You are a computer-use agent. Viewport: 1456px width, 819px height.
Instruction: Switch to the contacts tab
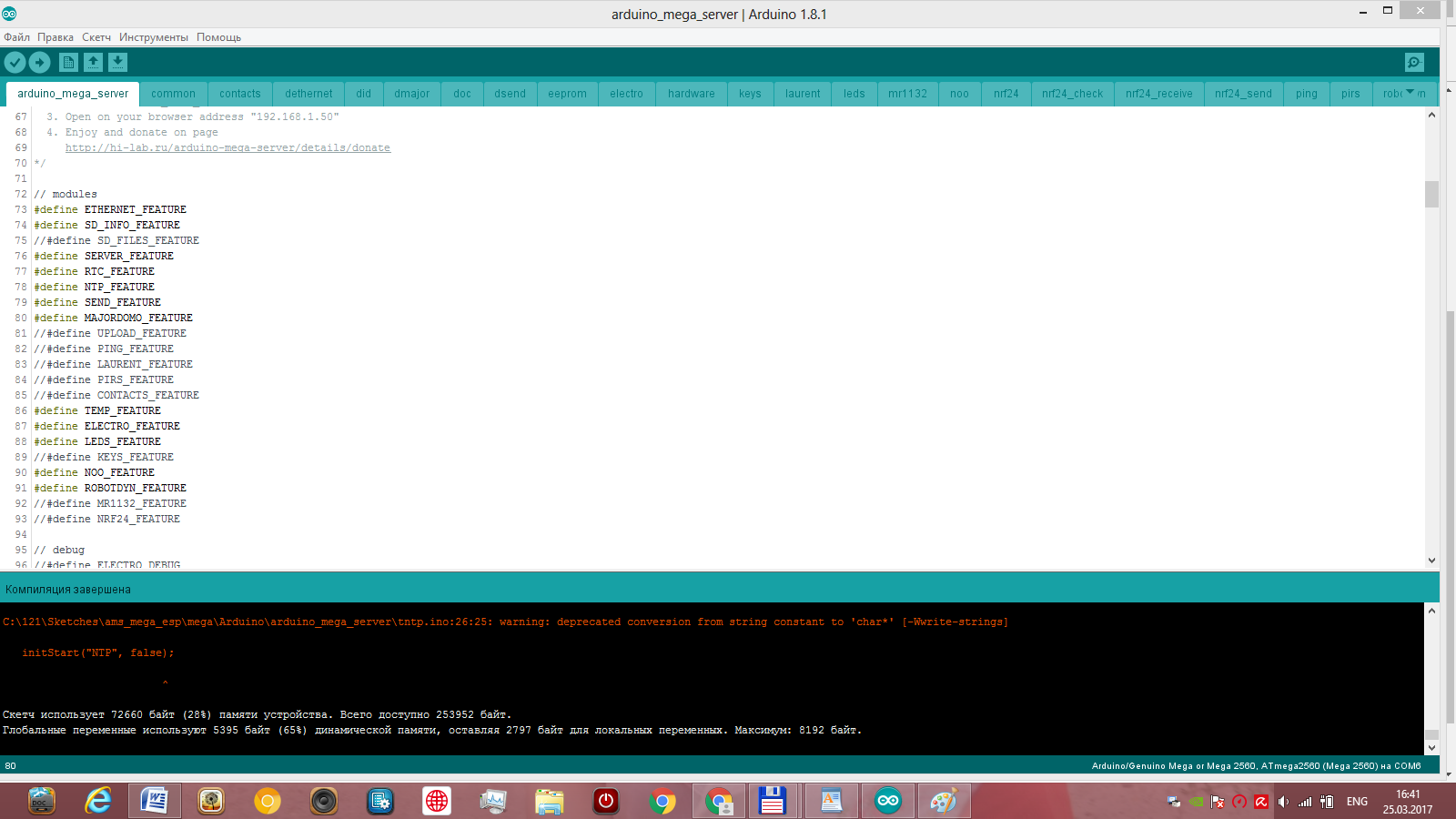click(240, 94)
